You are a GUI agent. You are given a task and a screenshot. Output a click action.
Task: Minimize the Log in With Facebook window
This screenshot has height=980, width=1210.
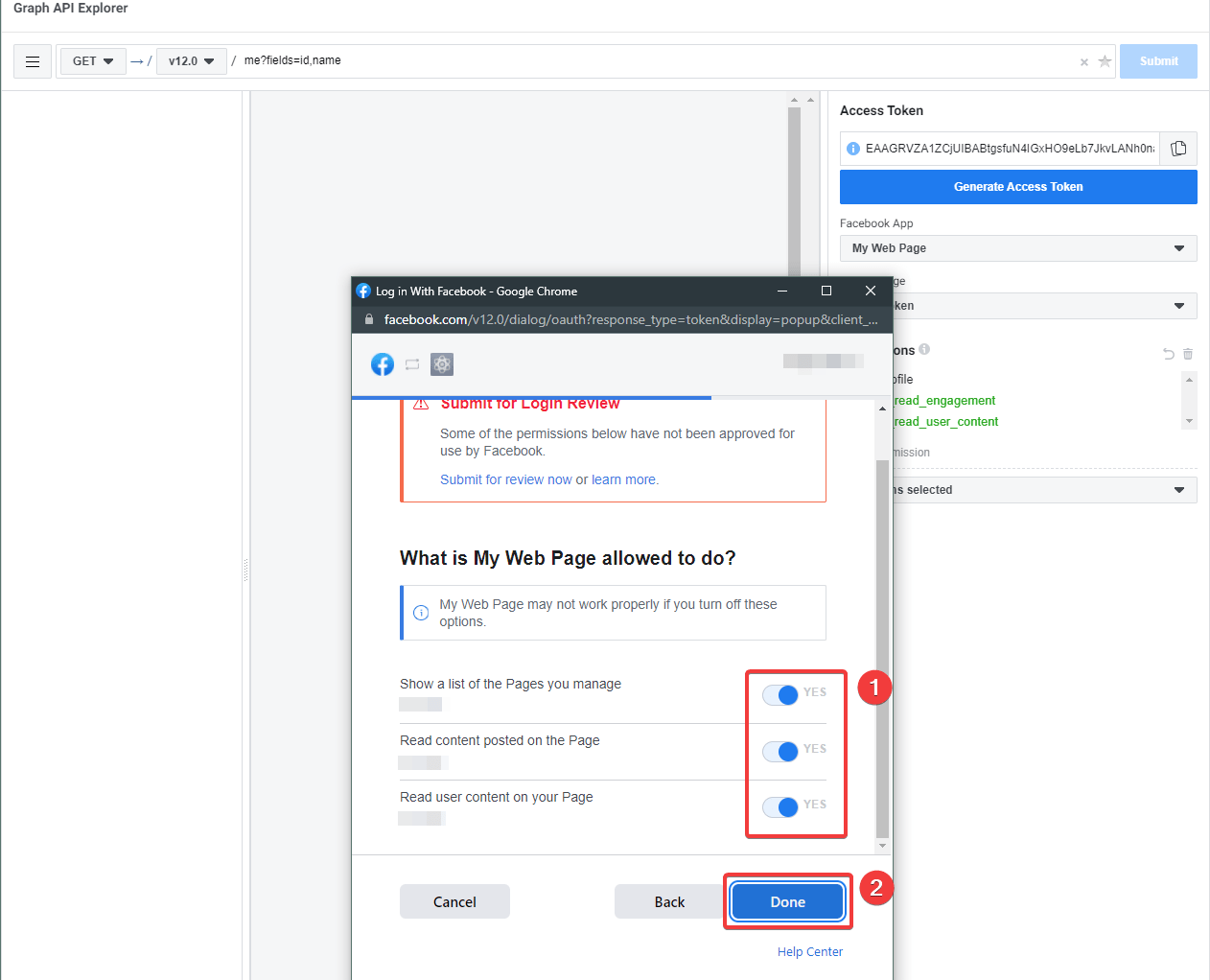point(782,291)
